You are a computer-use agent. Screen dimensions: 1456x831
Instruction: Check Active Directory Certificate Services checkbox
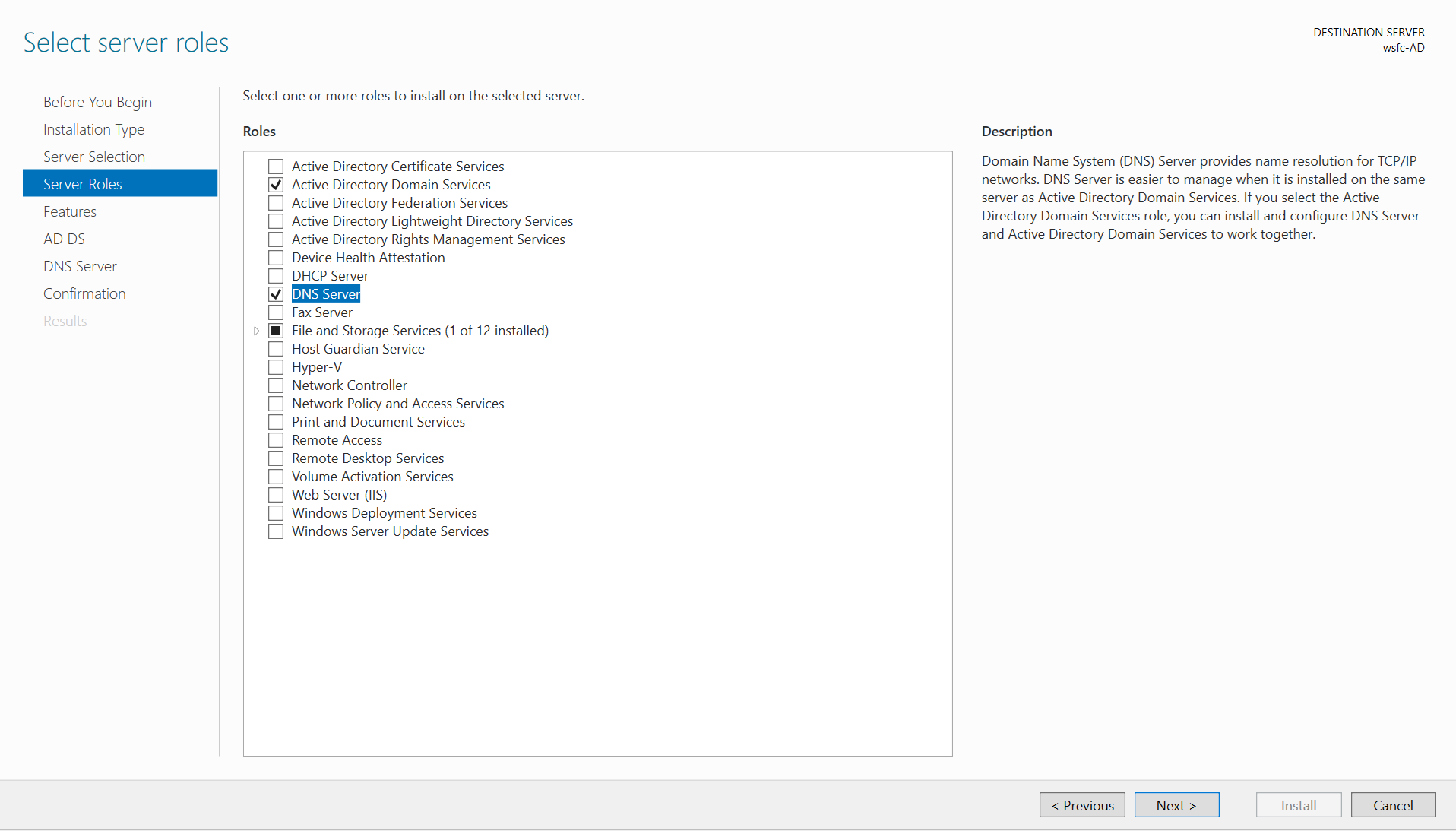pos(276,167)
